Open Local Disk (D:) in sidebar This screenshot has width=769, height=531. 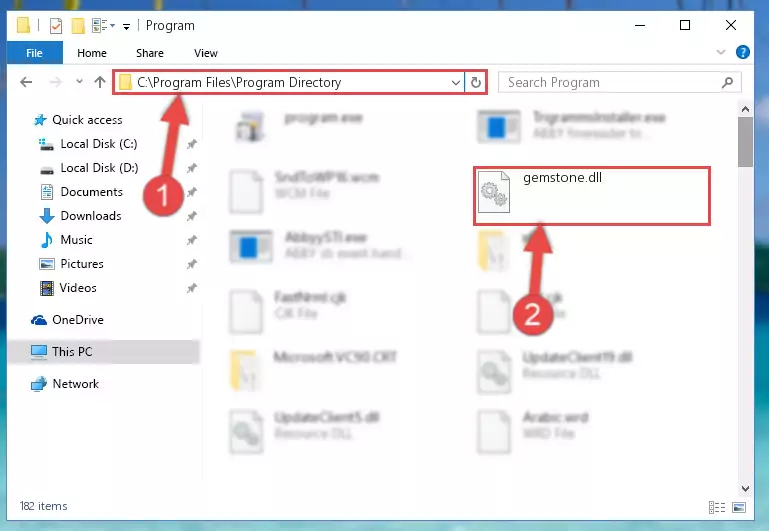(x=99, y=168)
